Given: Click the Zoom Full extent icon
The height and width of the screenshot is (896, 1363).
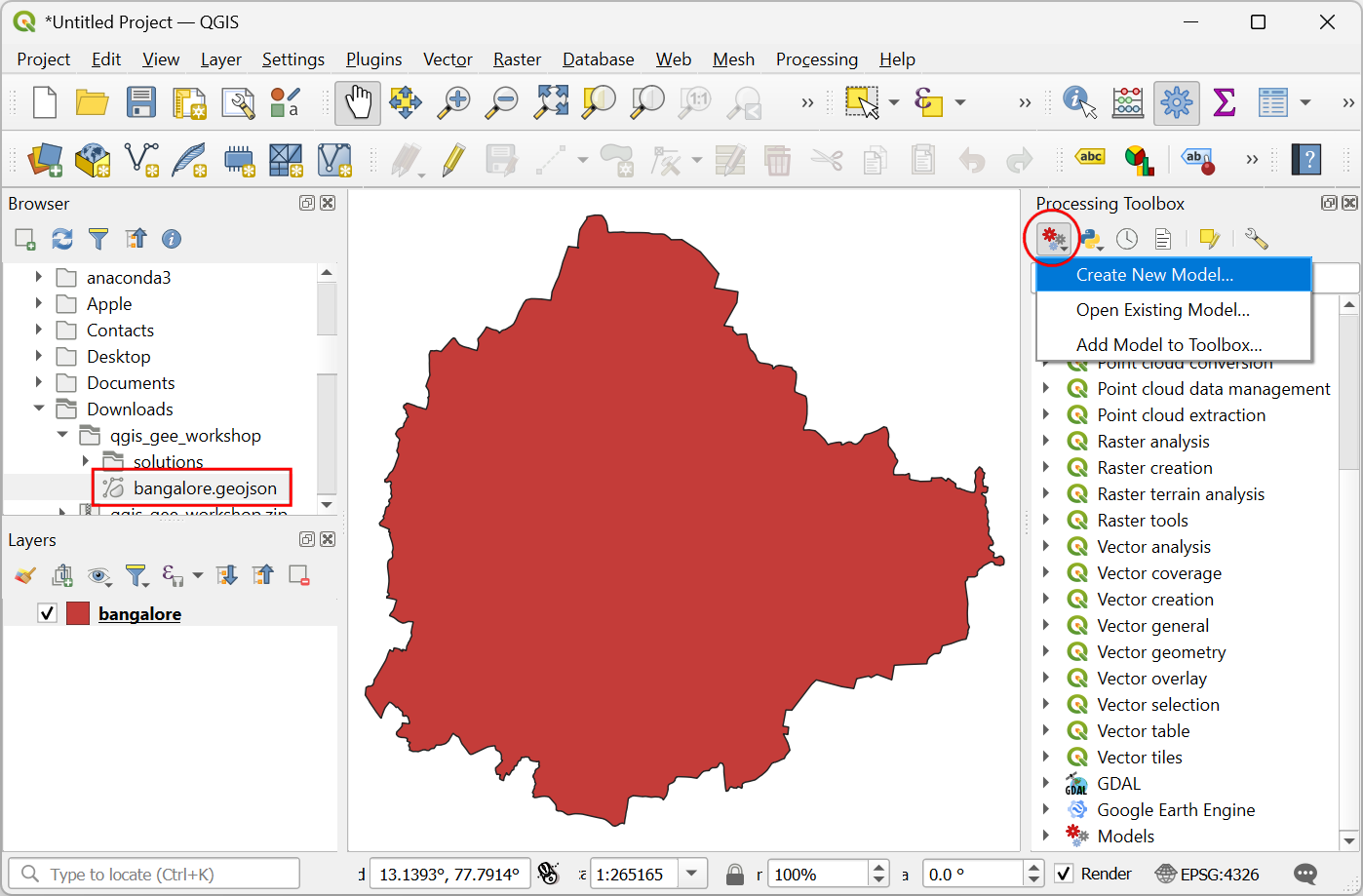Looking at the screenshot, I should [x=551, y=102].
